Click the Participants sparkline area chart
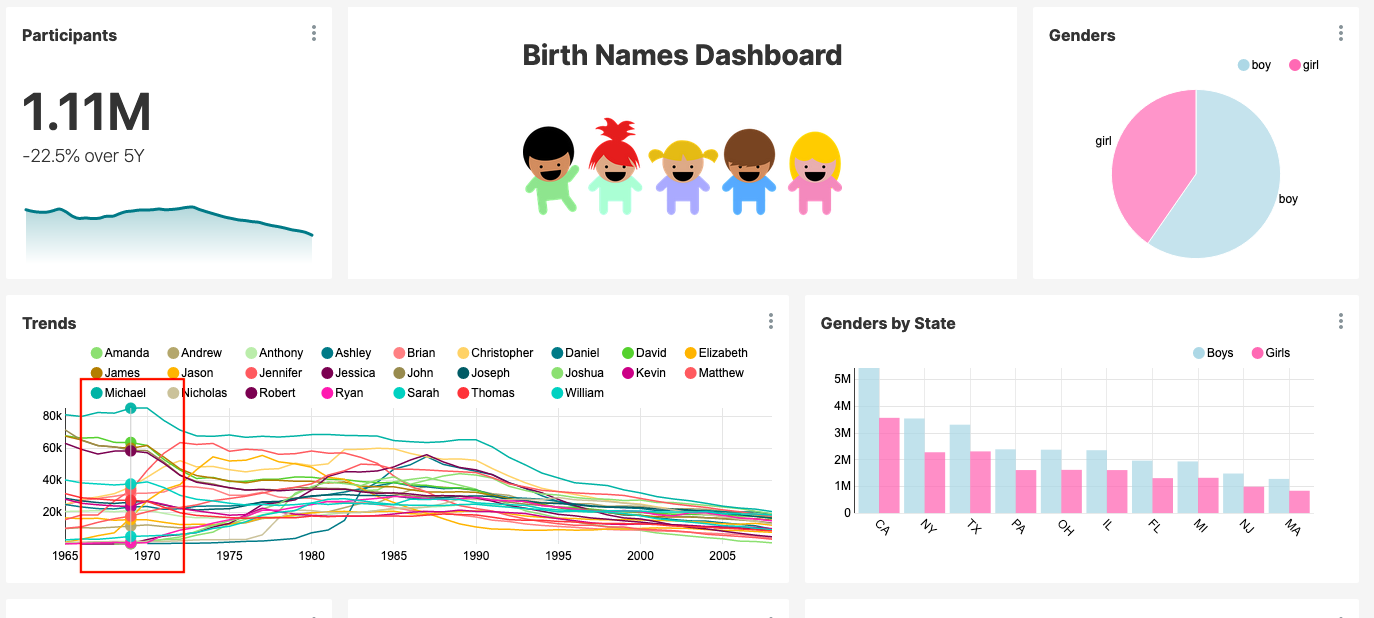1374x618 pixels. (168, 233)
